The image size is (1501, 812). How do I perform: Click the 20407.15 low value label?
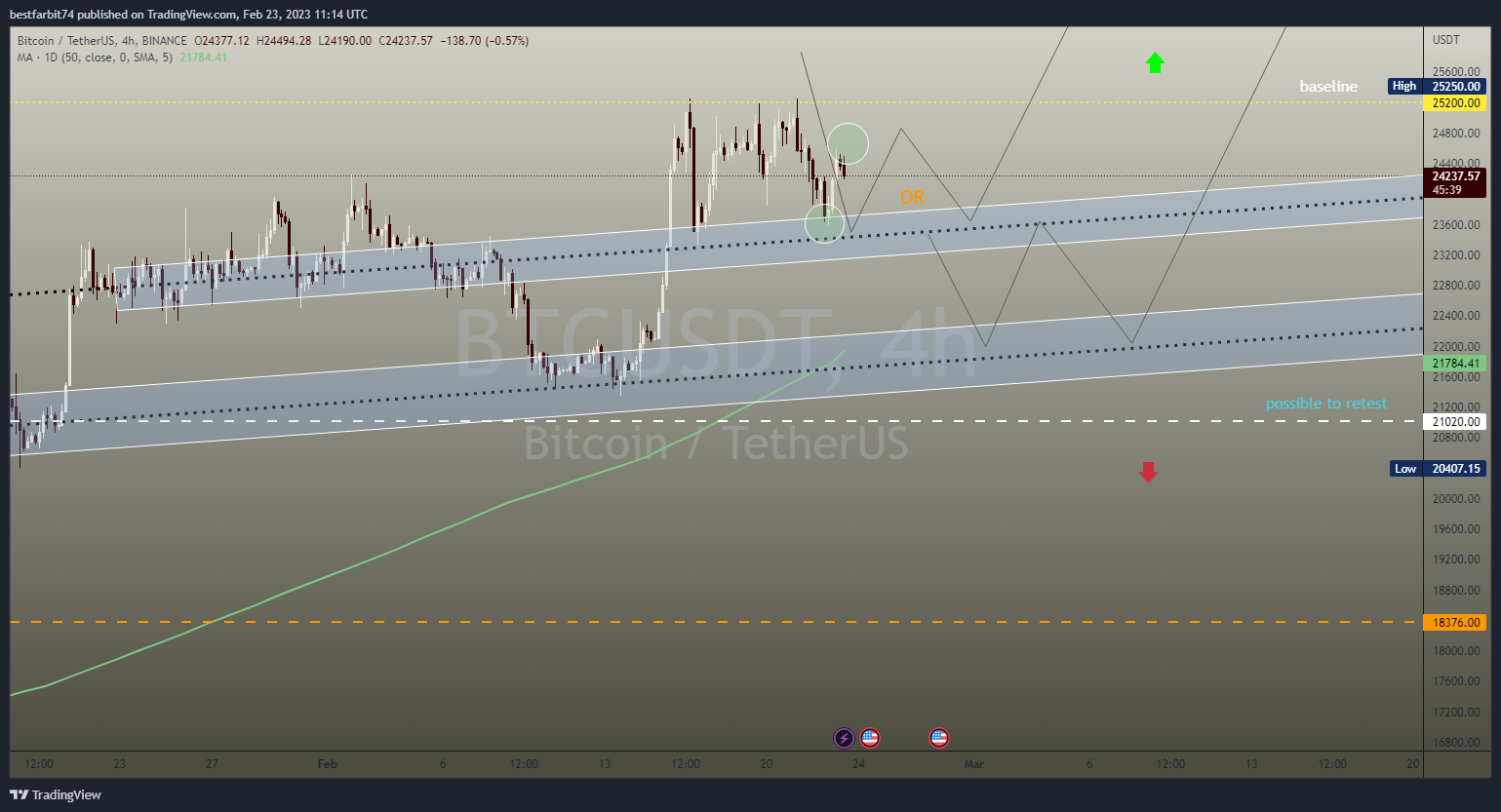(1455, 469)
